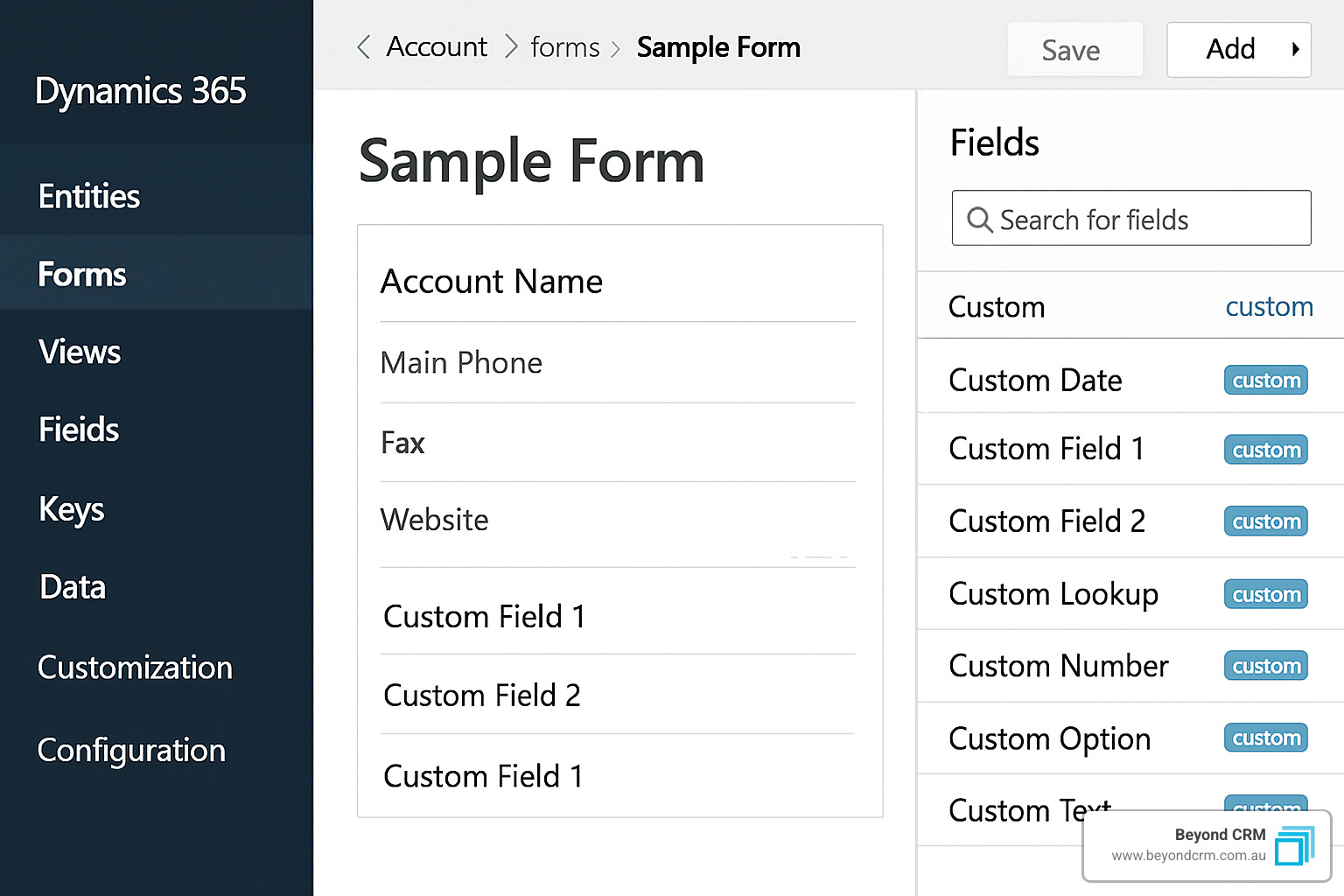Select the Custom Field 2 form row
The image size is (1344, 896).
(618, 696)
